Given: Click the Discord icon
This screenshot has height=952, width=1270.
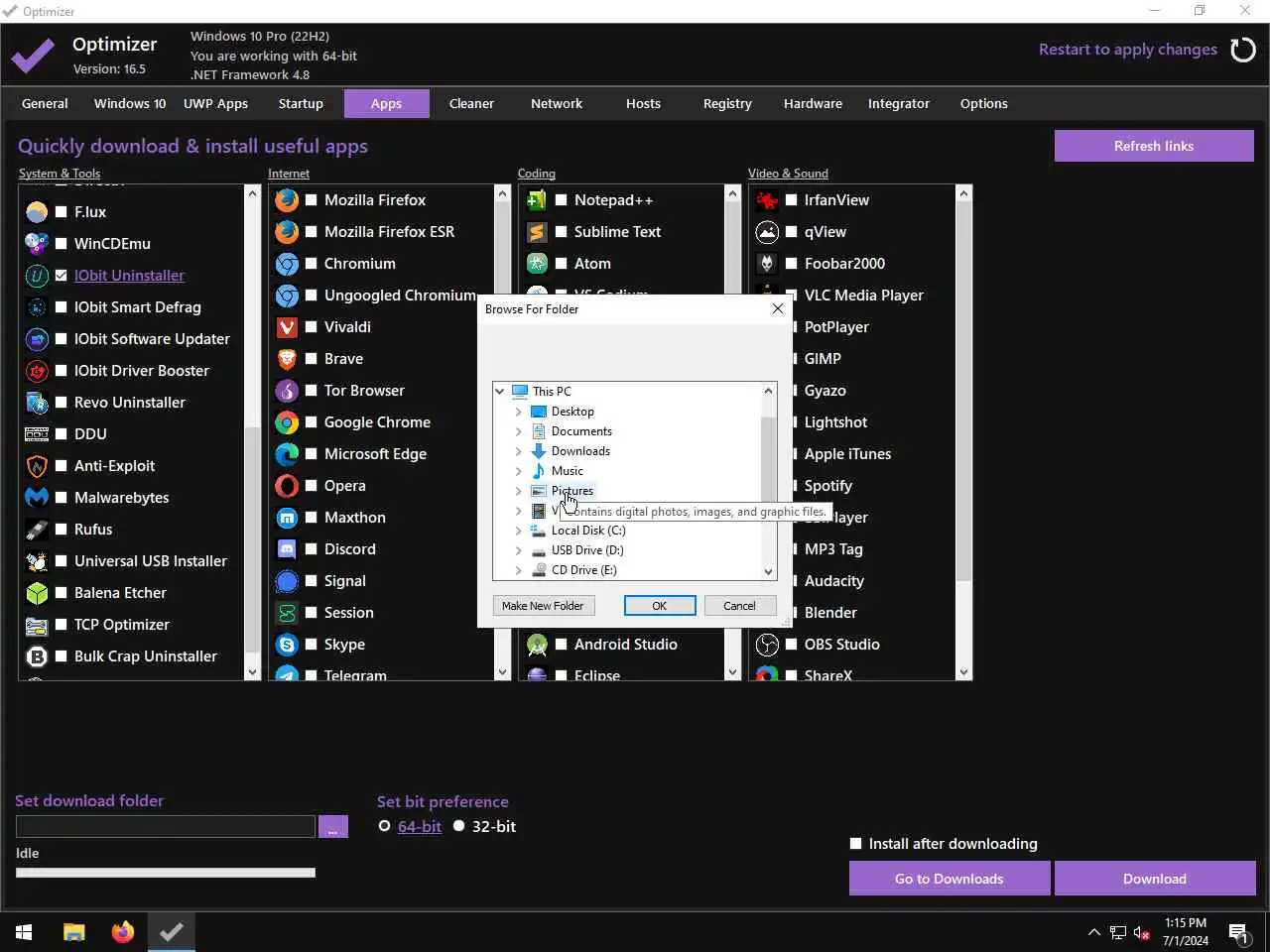Looking at the screenshot, I should (x=287, y=549).
